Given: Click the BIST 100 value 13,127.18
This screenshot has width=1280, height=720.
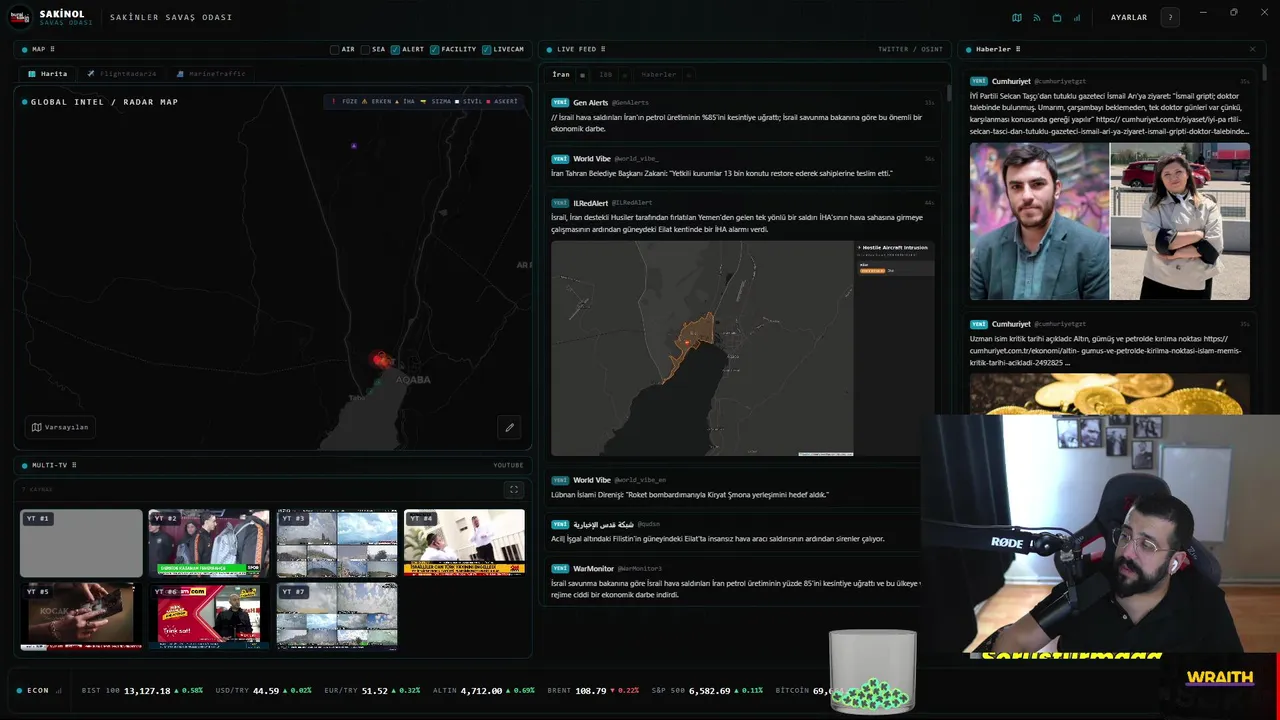Looking at the screenshot, I should pos(147,691).
